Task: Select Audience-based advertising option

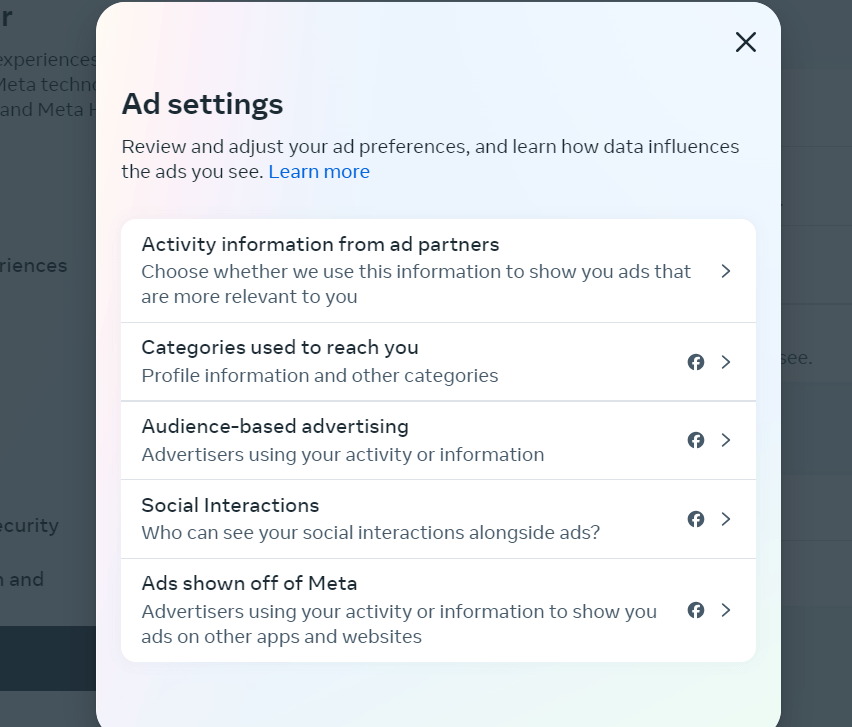Action: point(275,427)
